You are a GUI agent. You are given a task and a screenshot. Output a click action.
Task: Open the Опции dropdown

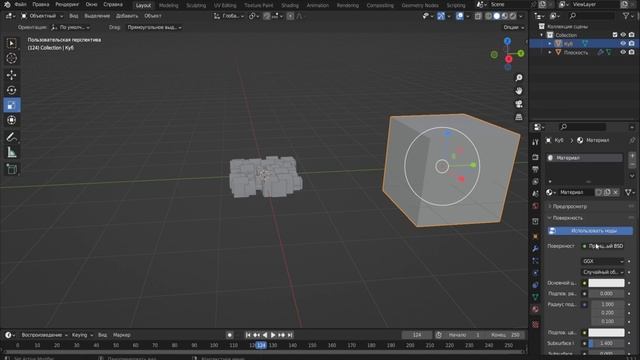coord(513,27)
